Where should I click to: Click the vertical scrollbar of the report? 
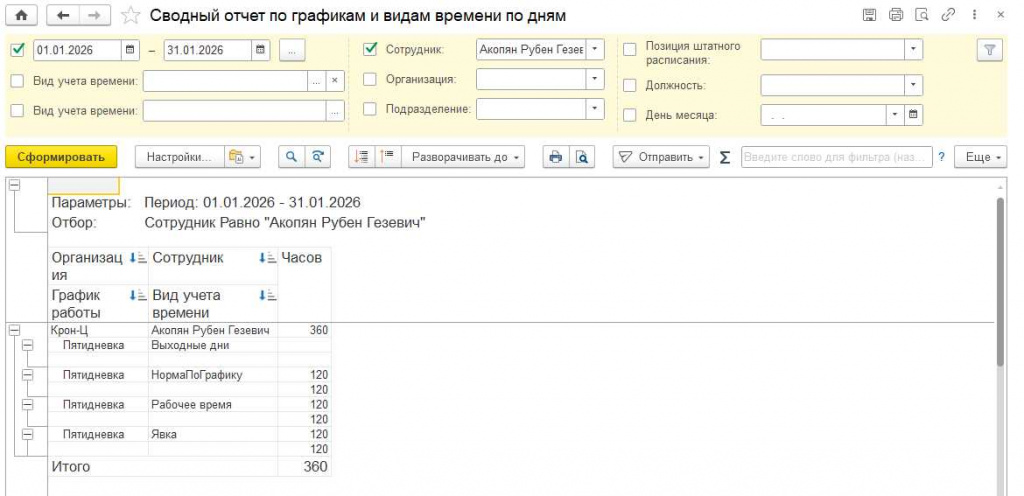click(999, 281)
